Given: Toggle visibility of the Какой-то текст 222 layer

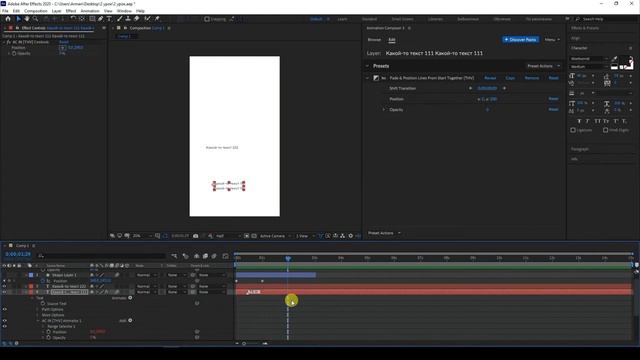Looking at the screenshot, I should 4,287.
